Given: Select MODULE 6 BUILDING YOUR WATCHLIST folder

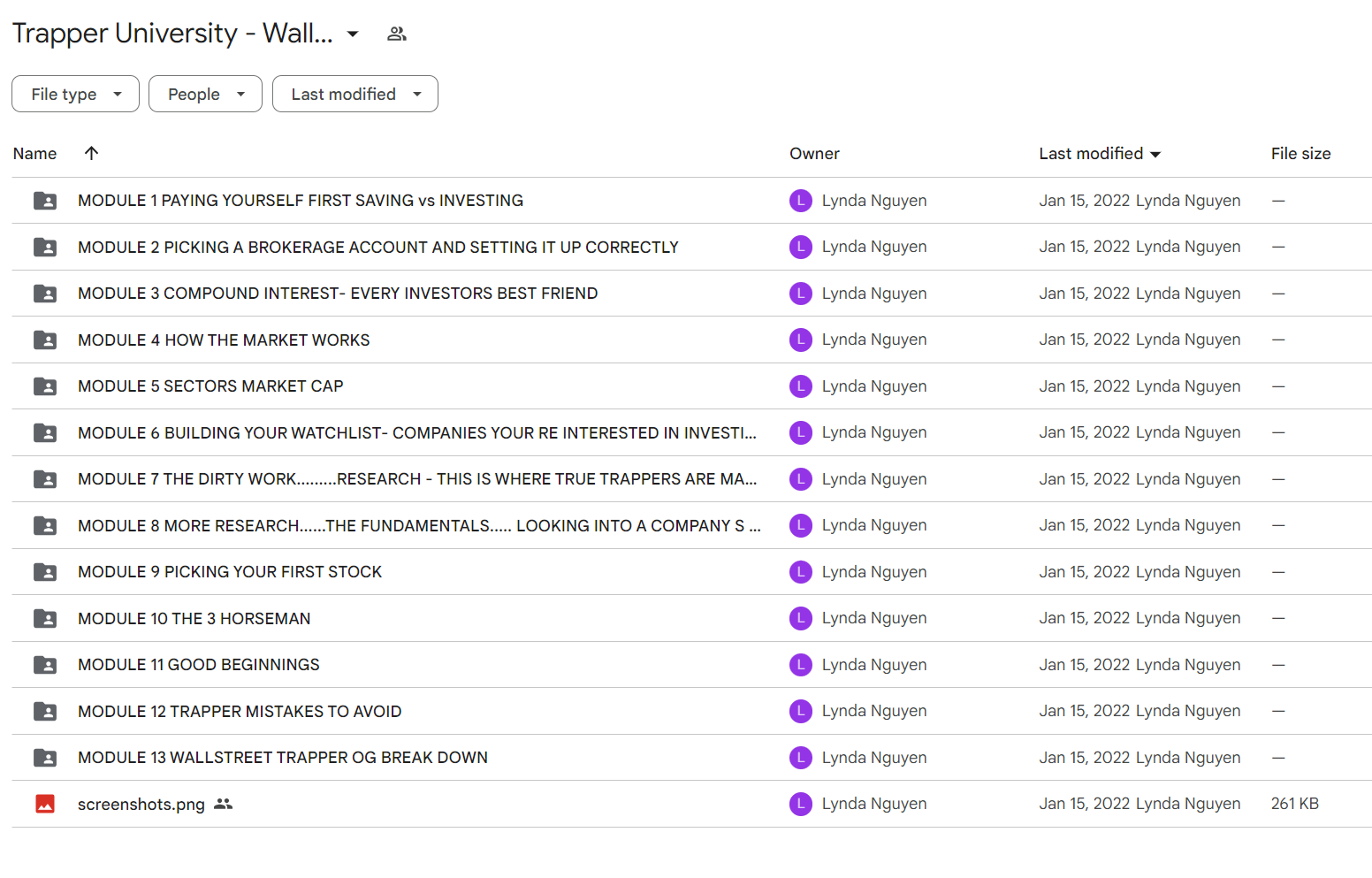Looking at the screenshot, I should point(417,433).
